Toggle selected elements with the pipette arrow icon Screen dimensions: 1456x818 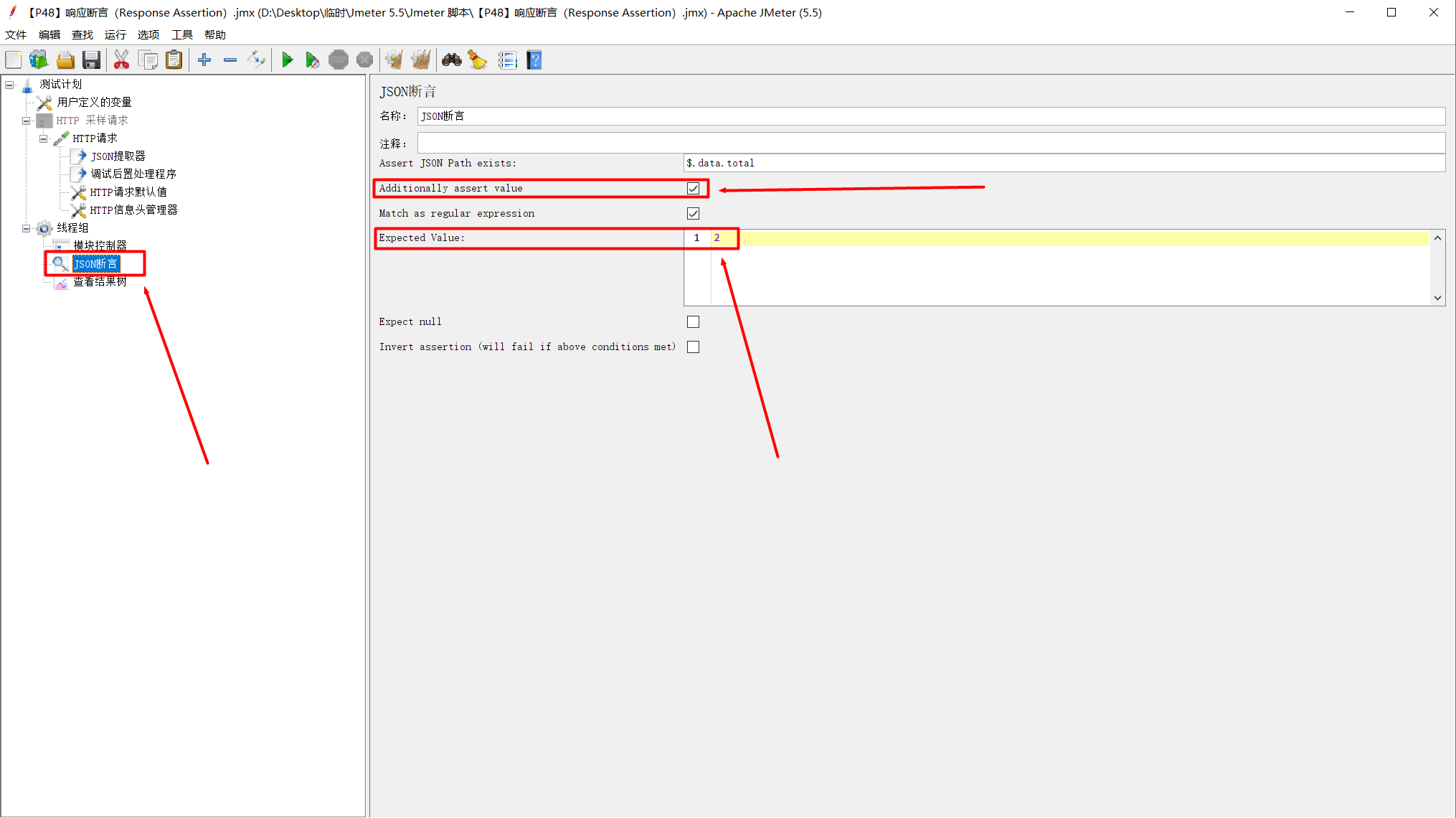tap(256, 60)
